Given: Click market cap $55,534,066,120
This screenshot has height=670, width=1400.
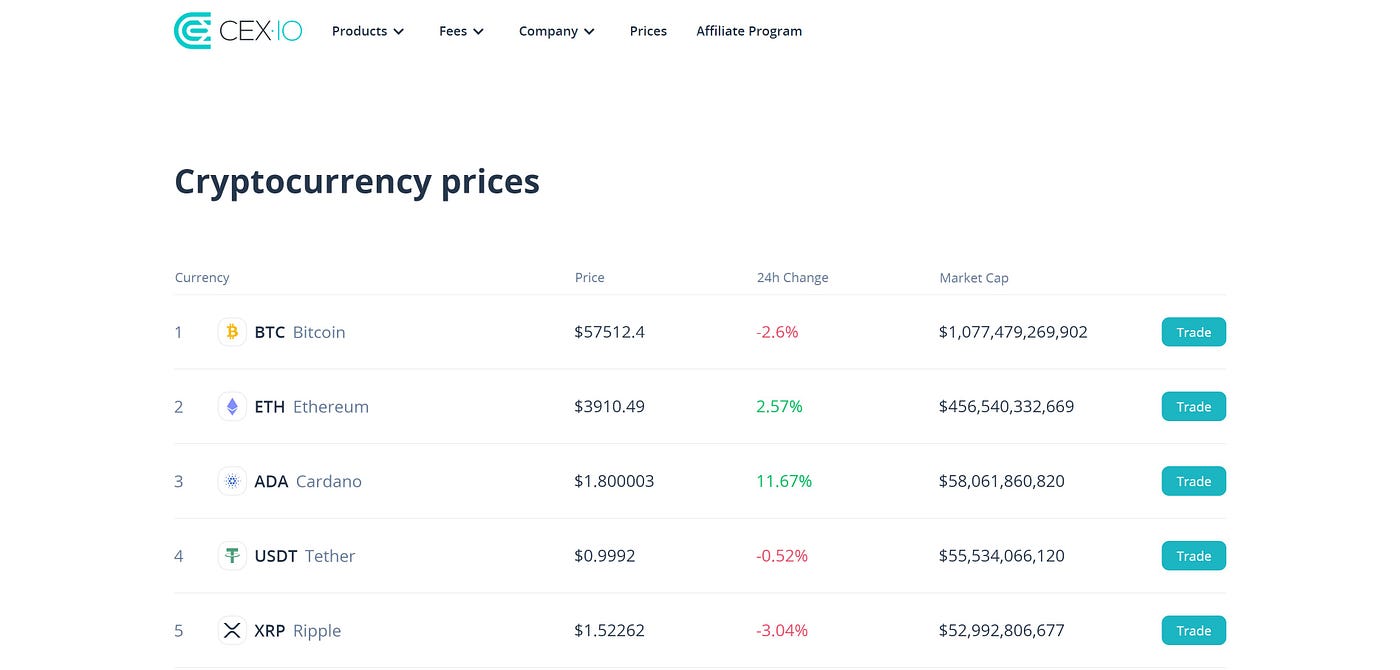Looking at the screenshot, I should [x=1001, y=556].
